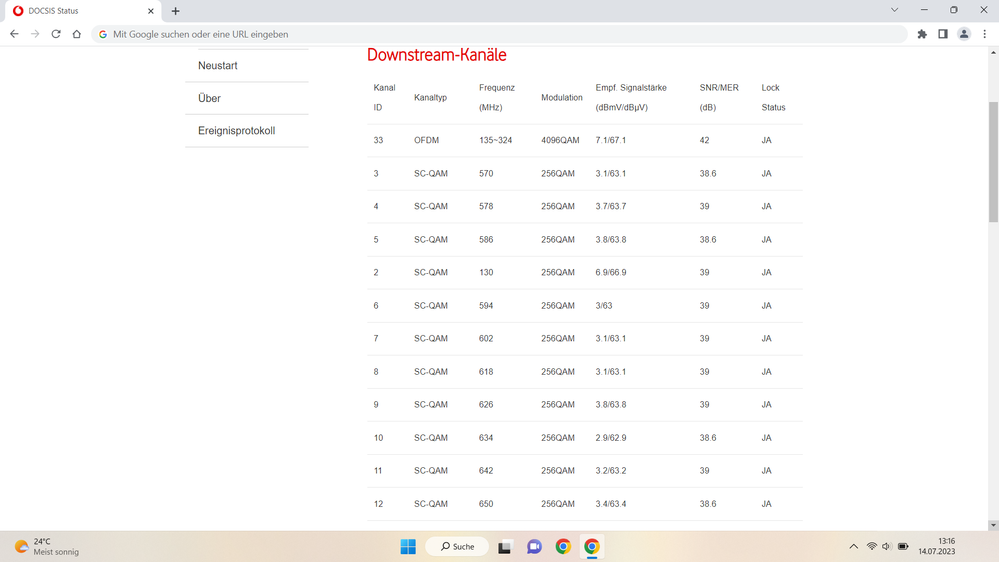Viewport: 999px width, 562px height.
Task: Go back using browser back arrow
Action: click(x=14, y=34)
